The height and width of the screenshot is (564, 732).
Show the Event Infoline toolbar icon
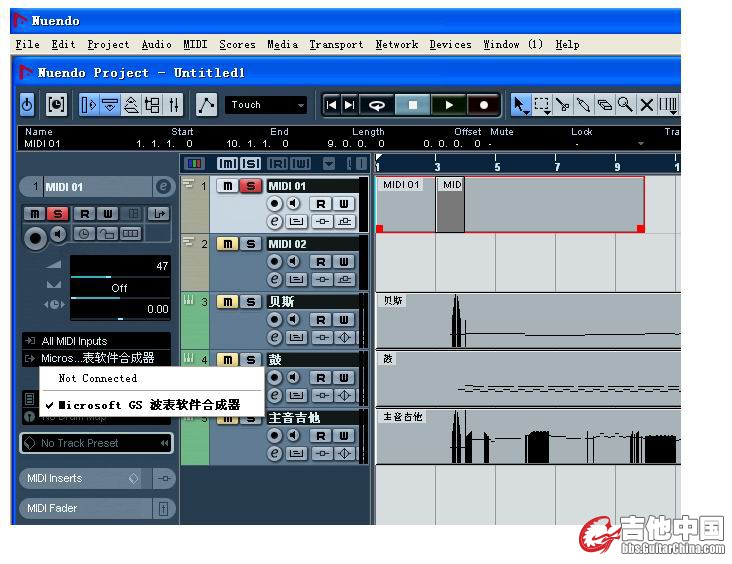(x=110, y=105)
